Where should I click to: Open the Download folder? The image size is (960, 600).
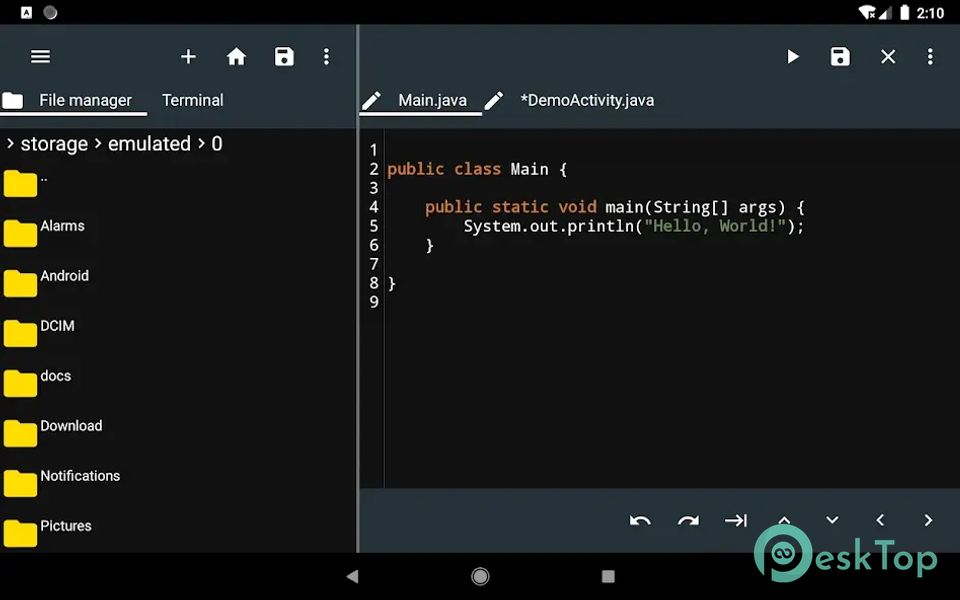point(71,426)
